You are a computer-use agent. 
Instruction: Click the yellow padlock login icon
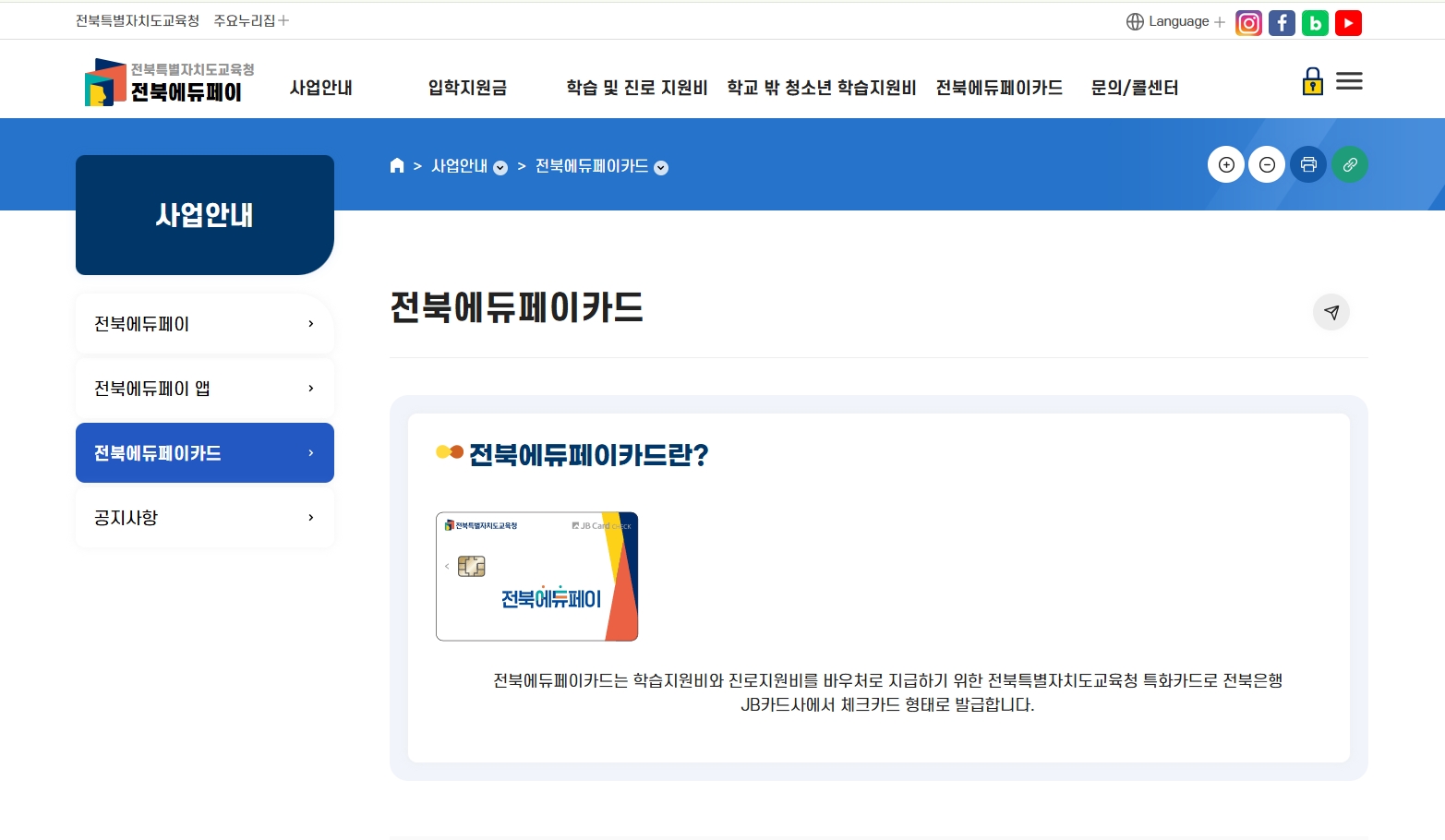click(x=1312, y=81)
